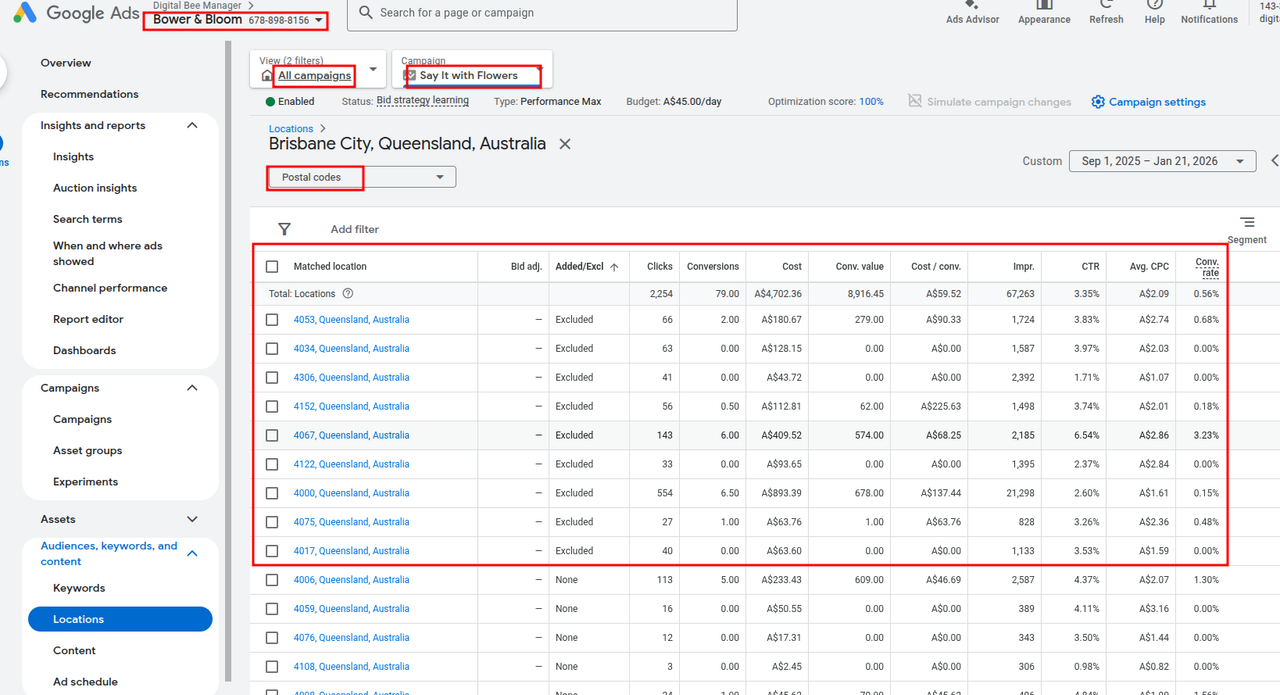Go to Asset groups

click(x=88, y=450)
